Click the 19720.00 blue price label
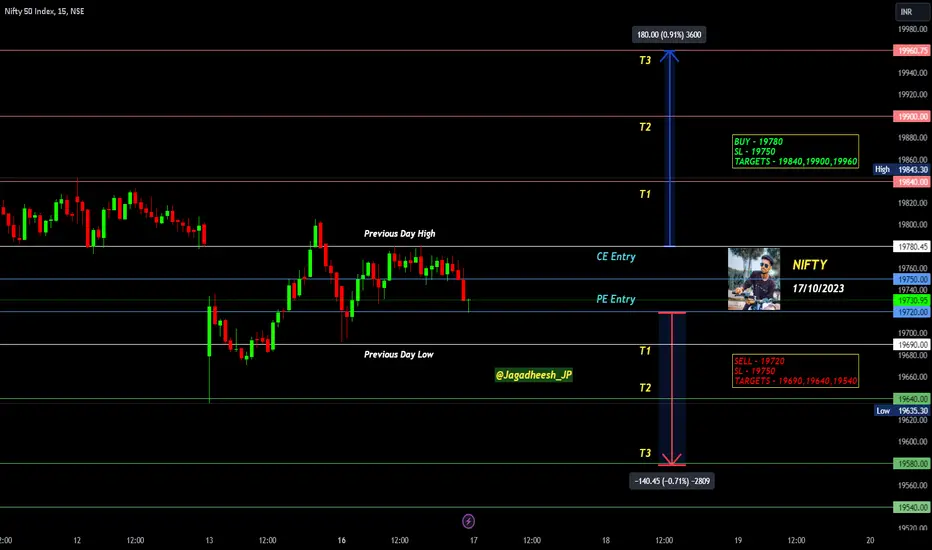Image resolution: width=932 pixels, height=550 pixels. tap(912, 312)
